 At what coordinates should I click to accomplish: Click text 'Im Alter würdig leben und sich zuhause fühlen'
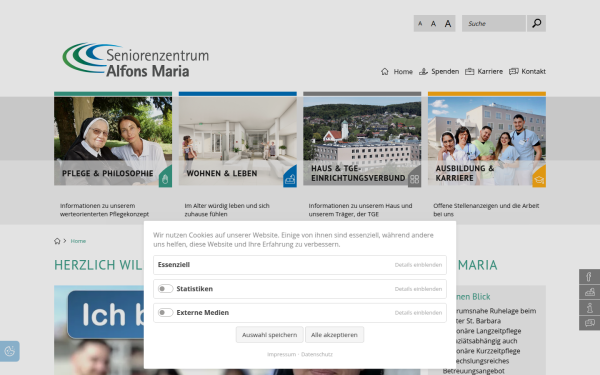(227, 210)
